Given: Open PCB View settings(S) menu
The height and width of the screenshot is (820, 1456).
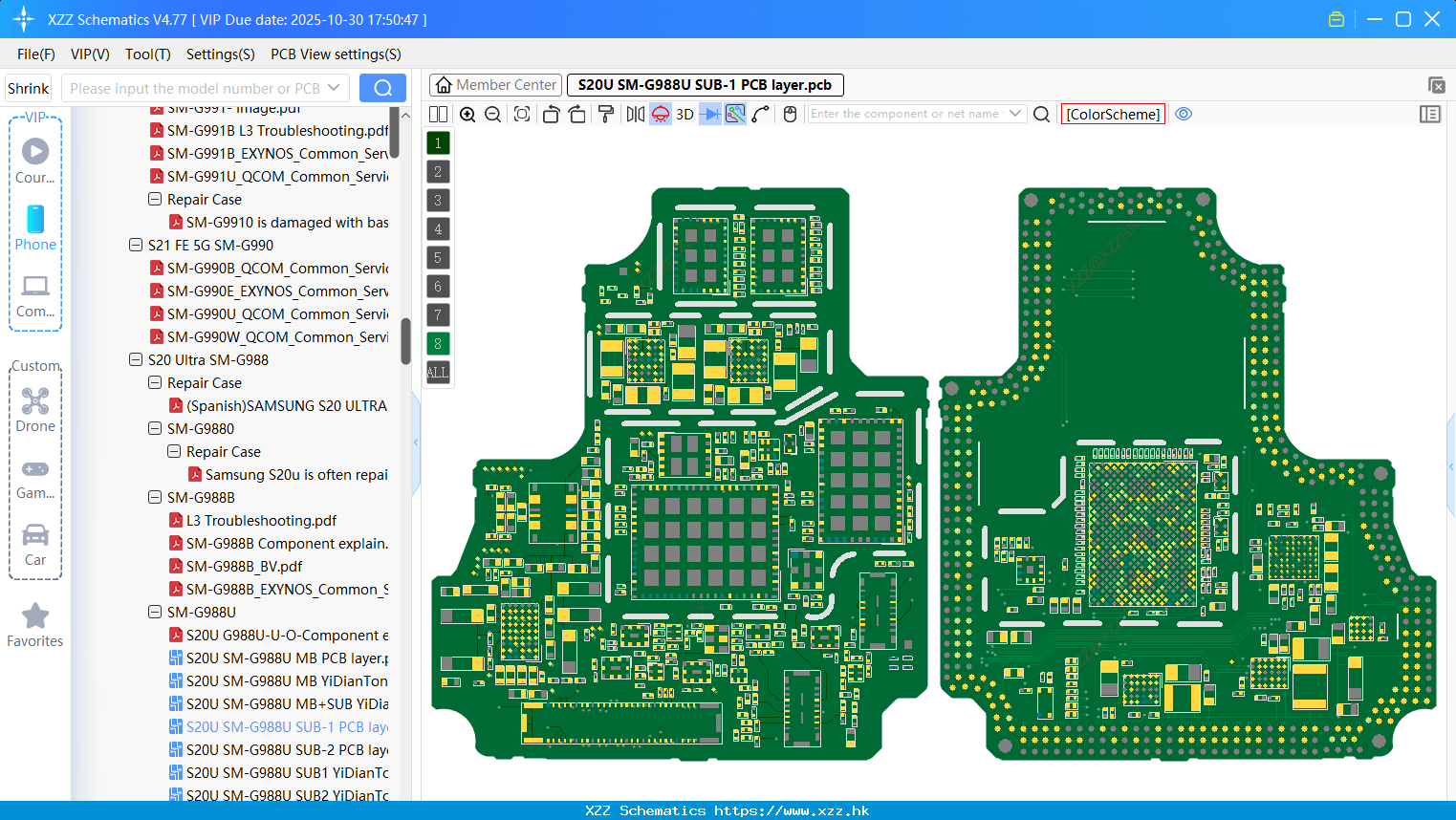Looking at the screenshot, I should 336,54.
